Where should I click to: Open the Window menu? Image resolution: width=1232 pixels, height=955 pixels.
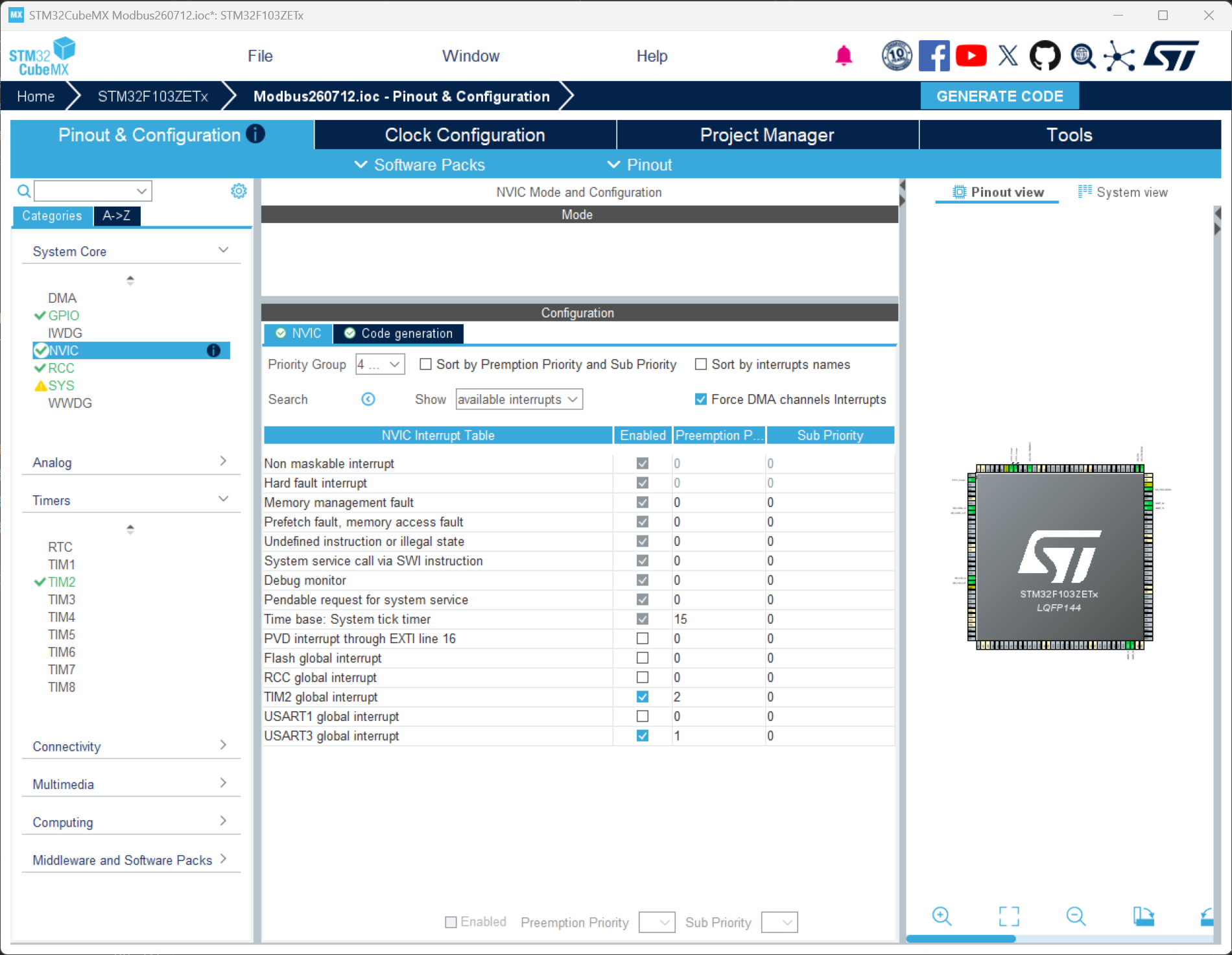point(471,56)
